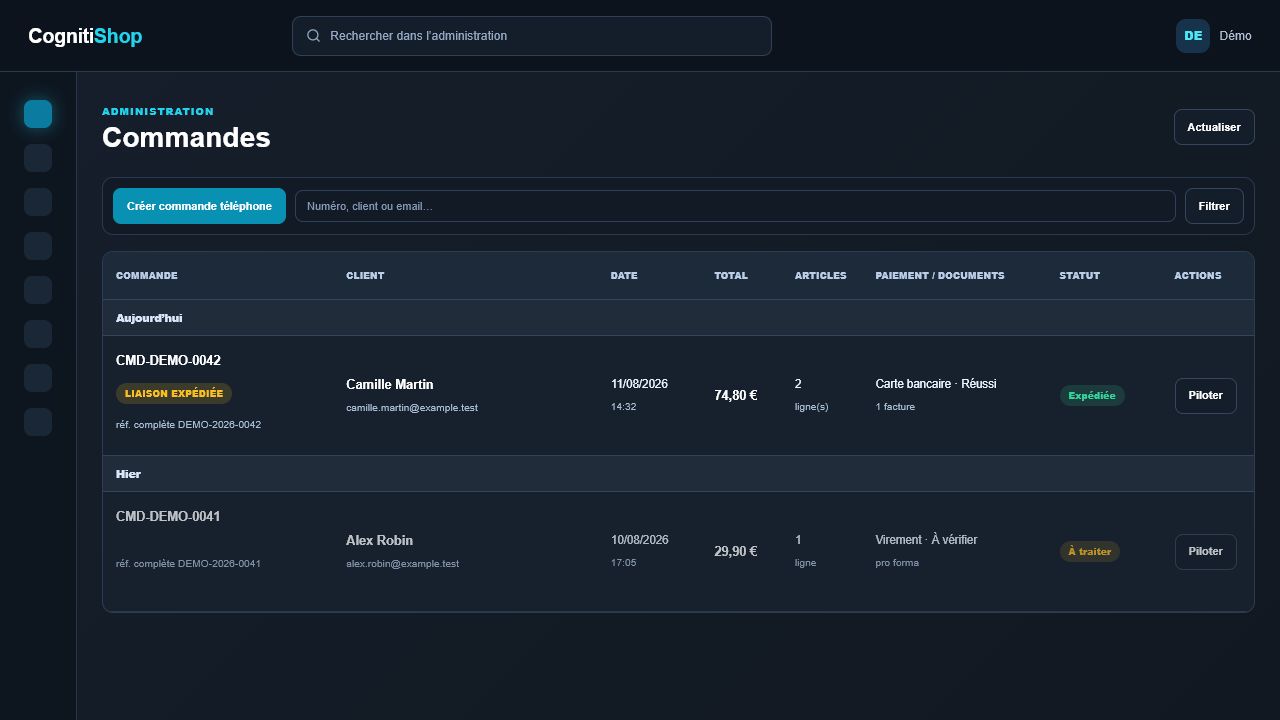Click email alex.robin@example.test
The height and width of the screenshot is (720, 1280).
(x=403, y=564)
